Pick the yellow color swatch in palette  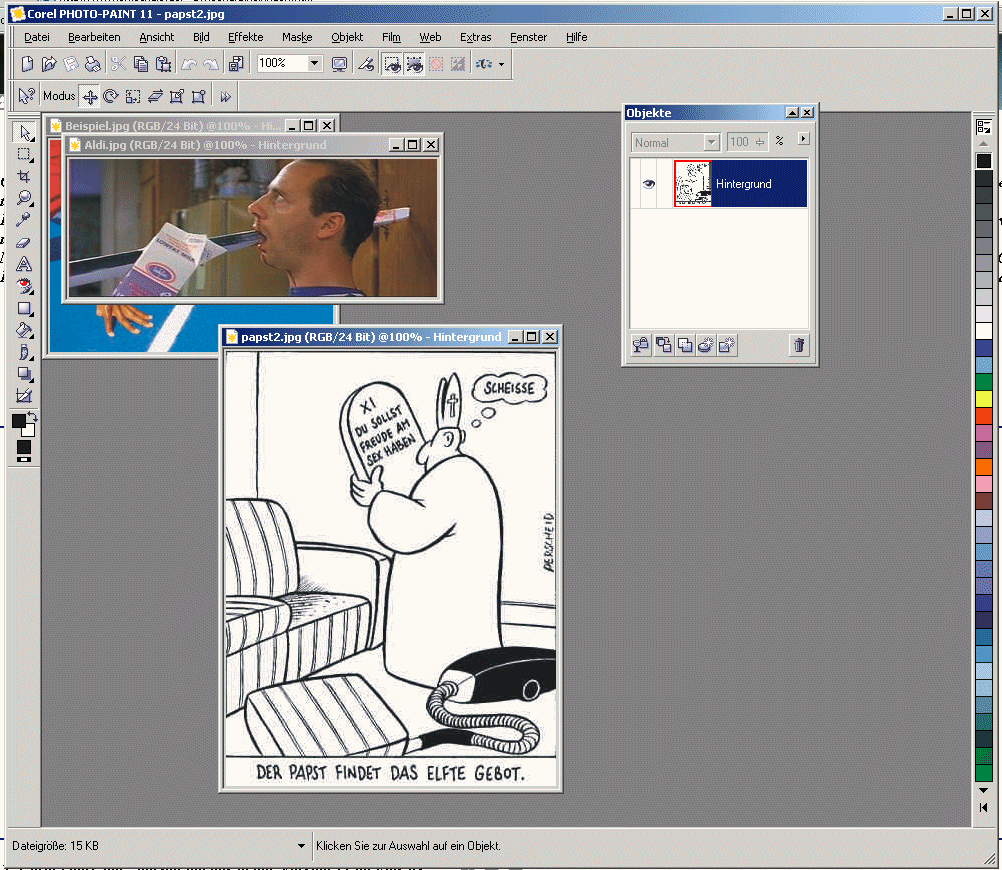tap(983, 399)
